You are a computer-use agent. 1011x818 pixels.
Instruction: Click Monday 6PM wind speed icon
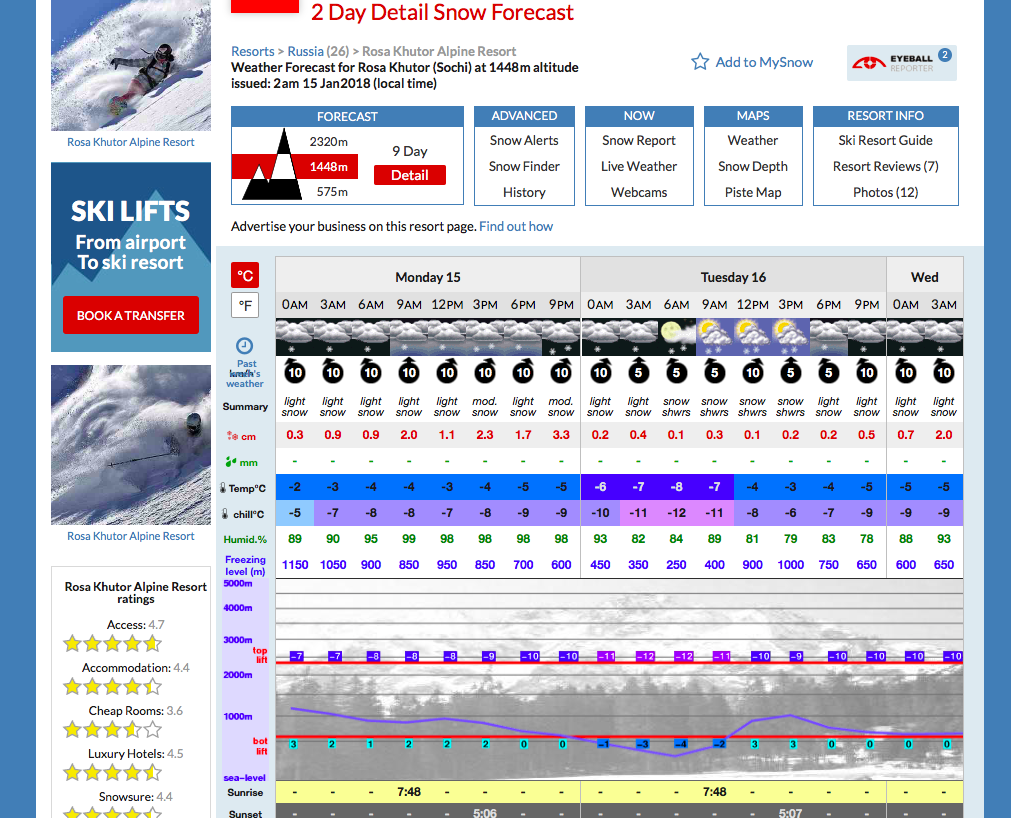(523, 371)
